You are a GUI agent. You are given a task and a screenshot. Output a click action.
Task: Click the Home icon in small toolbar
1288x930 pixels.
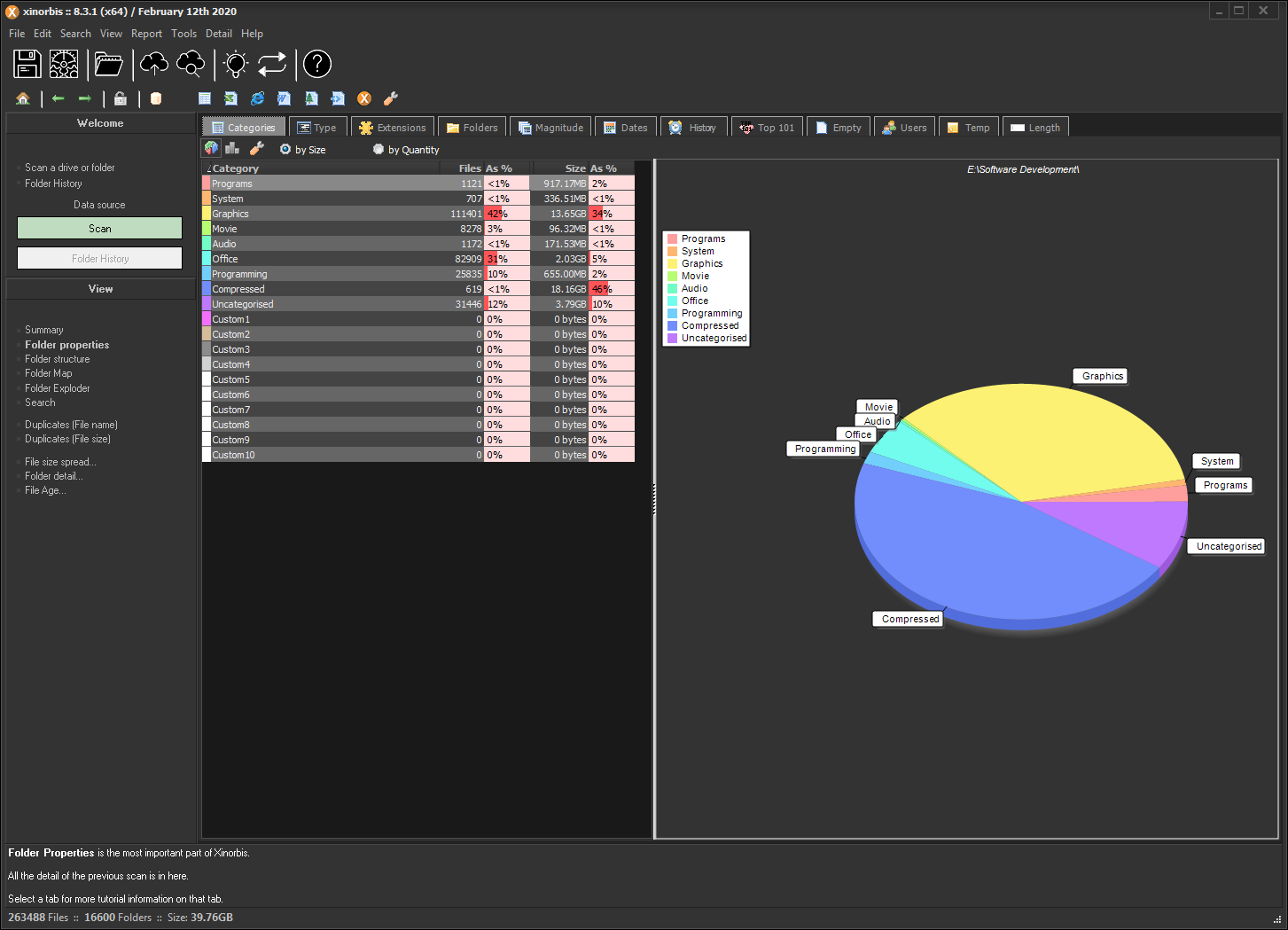pos(23,98)
